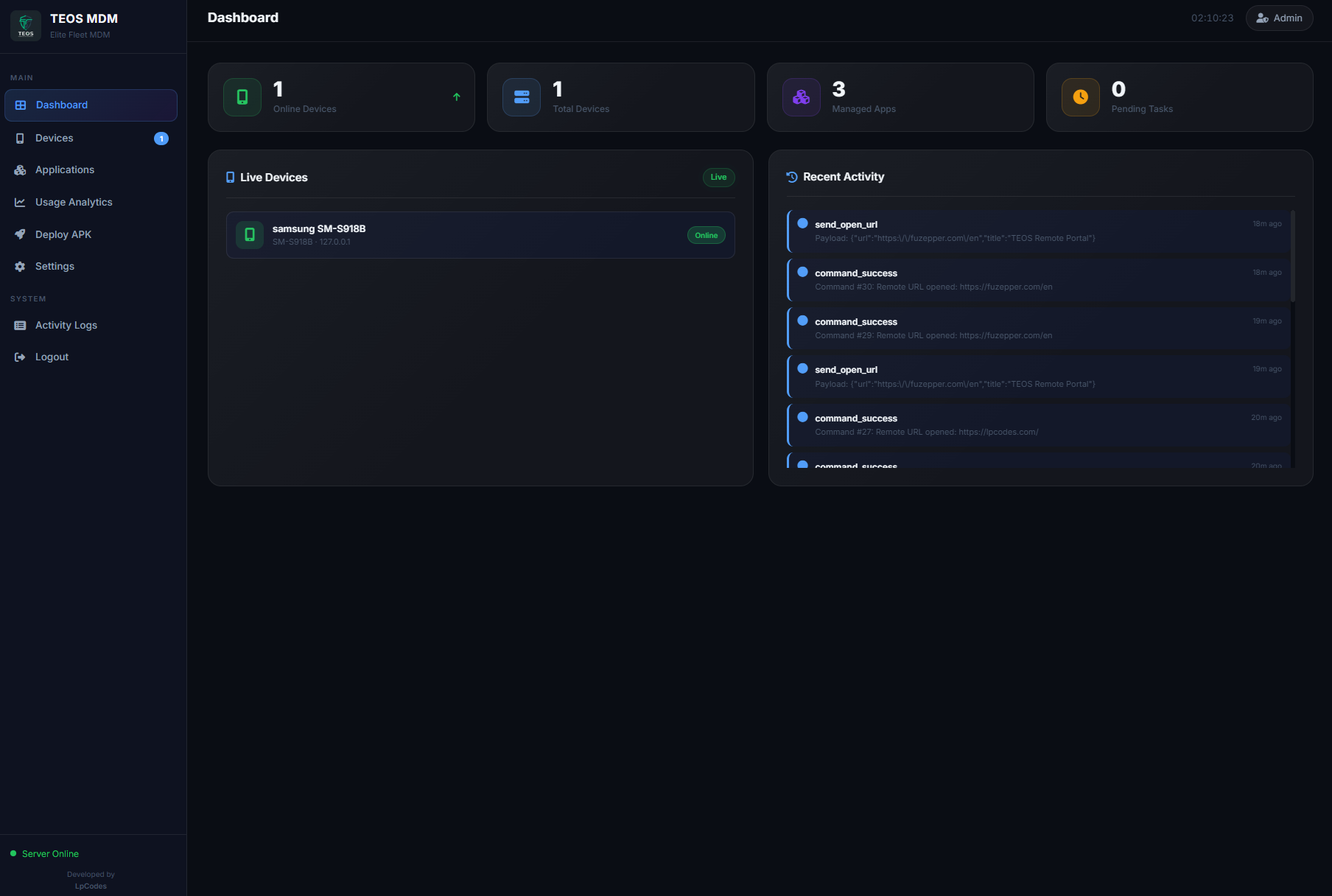Open Settings from the sidebar
Image resolution: width=1332 pixels, height=896 pixels.
(x=55, y=267)
